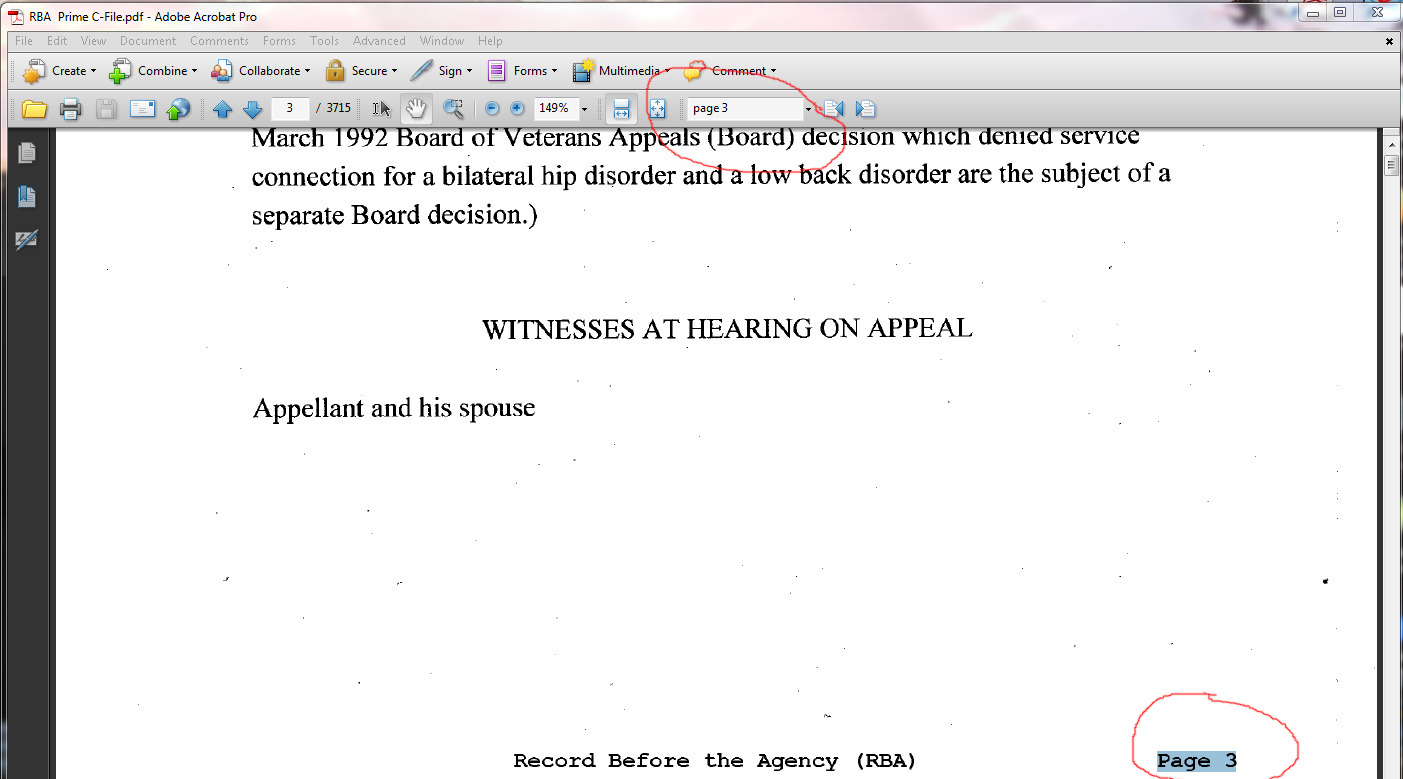Toggle scrolling page fit-width mode
The height and width of the screenshot is (779, 1403).
tap(621, 109)
